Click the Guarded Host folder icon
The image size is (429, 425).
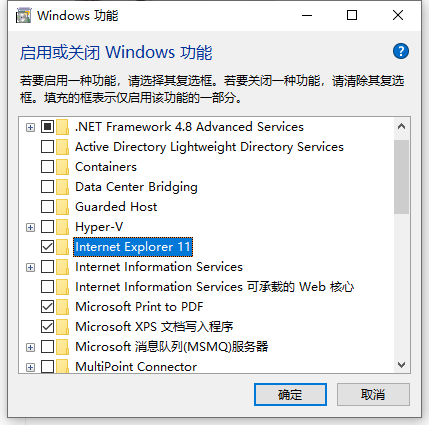click(63, 207)
